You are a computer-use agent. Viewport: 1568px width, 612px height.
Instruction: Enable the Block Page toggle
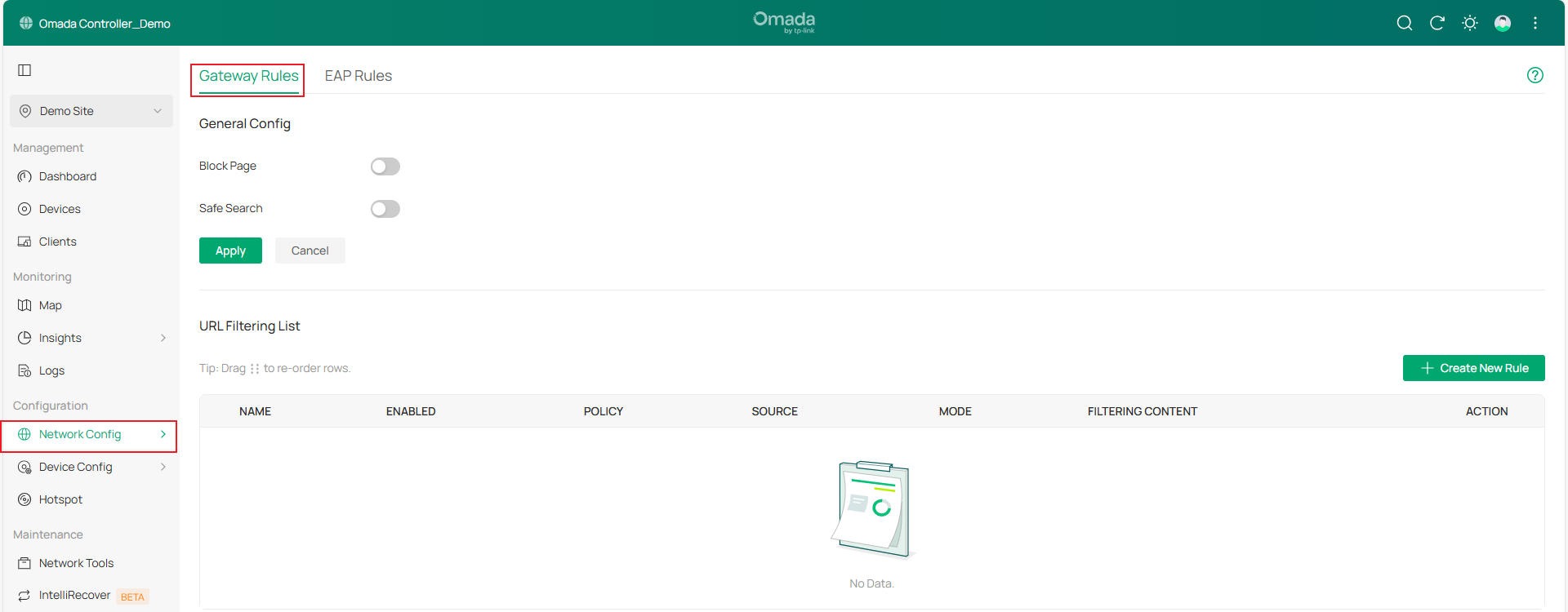(x=385, y=166)
